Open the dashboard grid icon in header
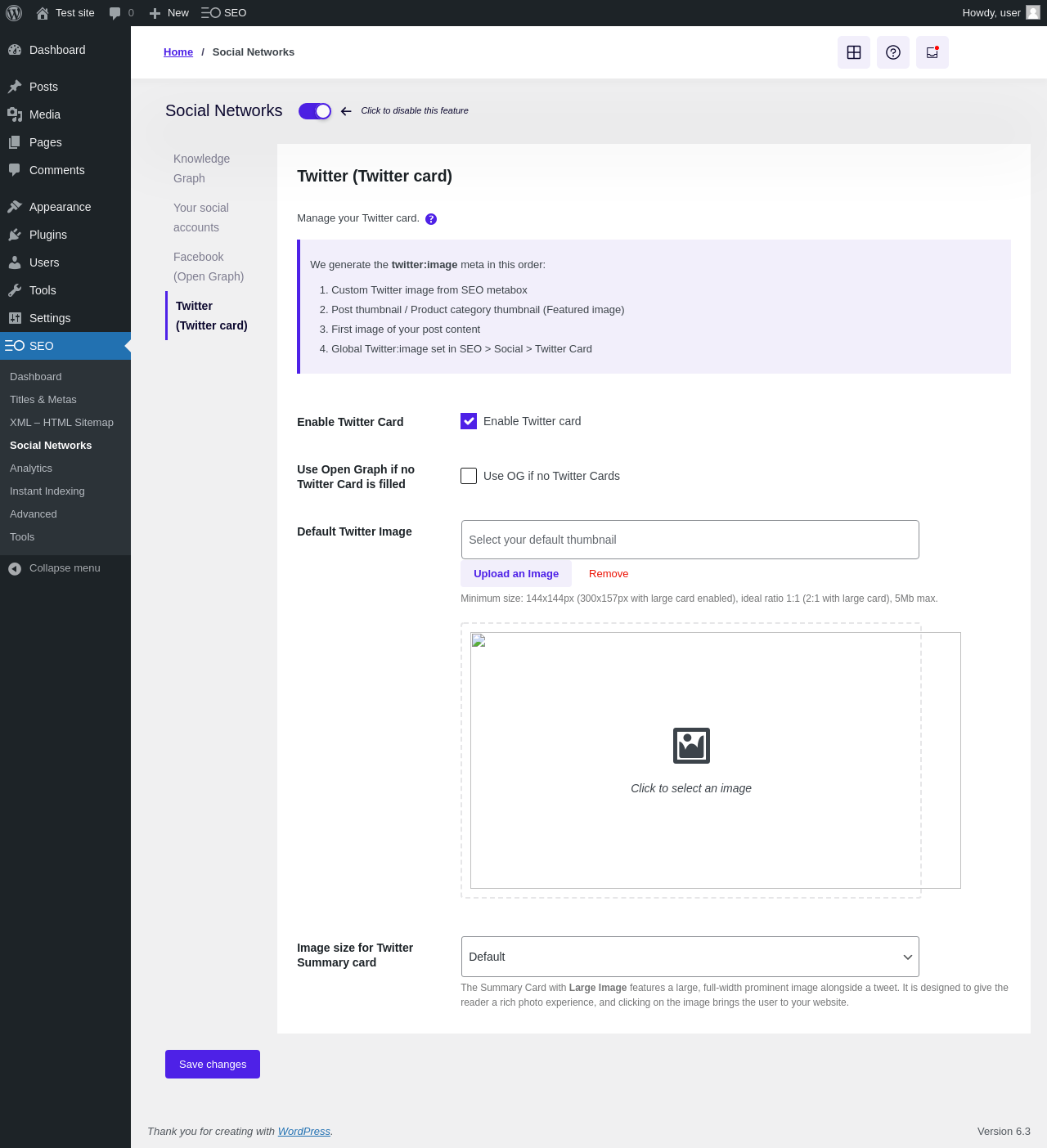The height and width of the screenshot is (1148, 1047). coord(854,52)
